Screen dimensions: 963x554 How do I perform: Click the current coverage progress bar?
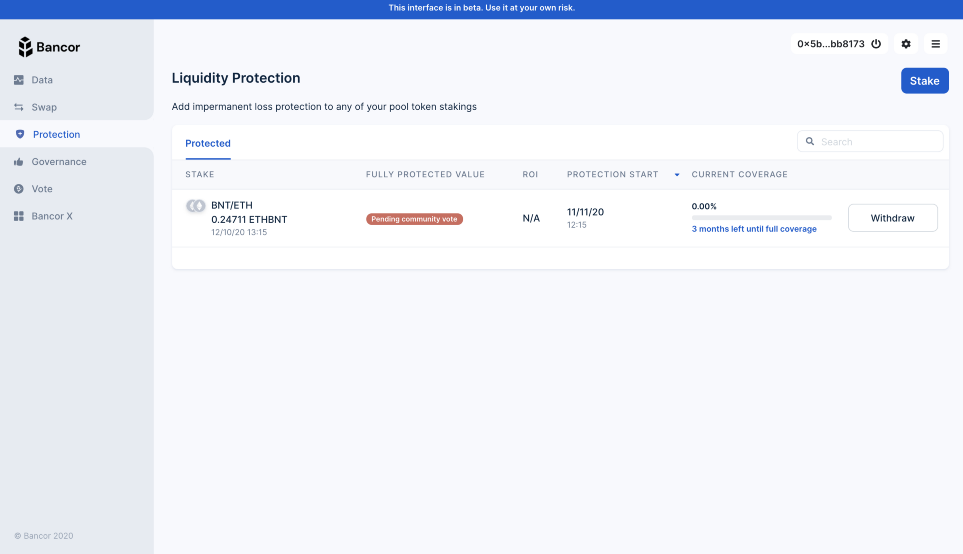(761, 217)
